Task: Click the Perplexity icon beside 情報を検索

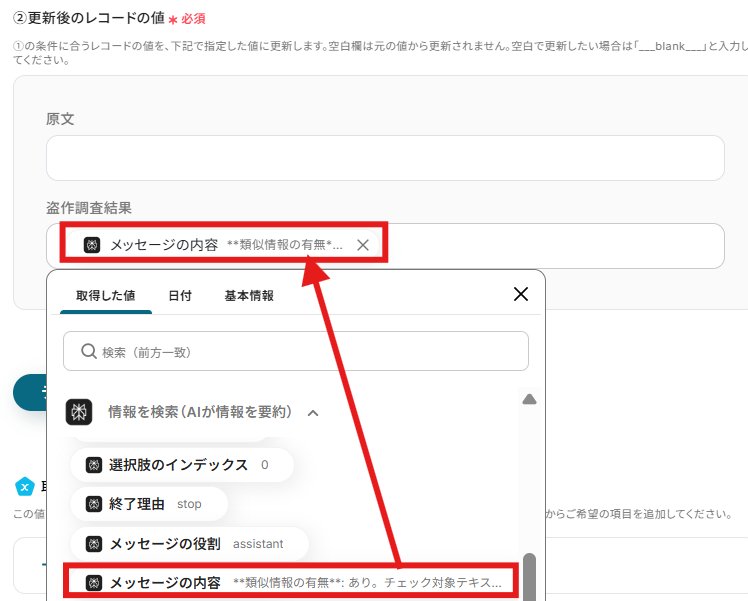Action: pyautogui.click(x=79, y=412)
